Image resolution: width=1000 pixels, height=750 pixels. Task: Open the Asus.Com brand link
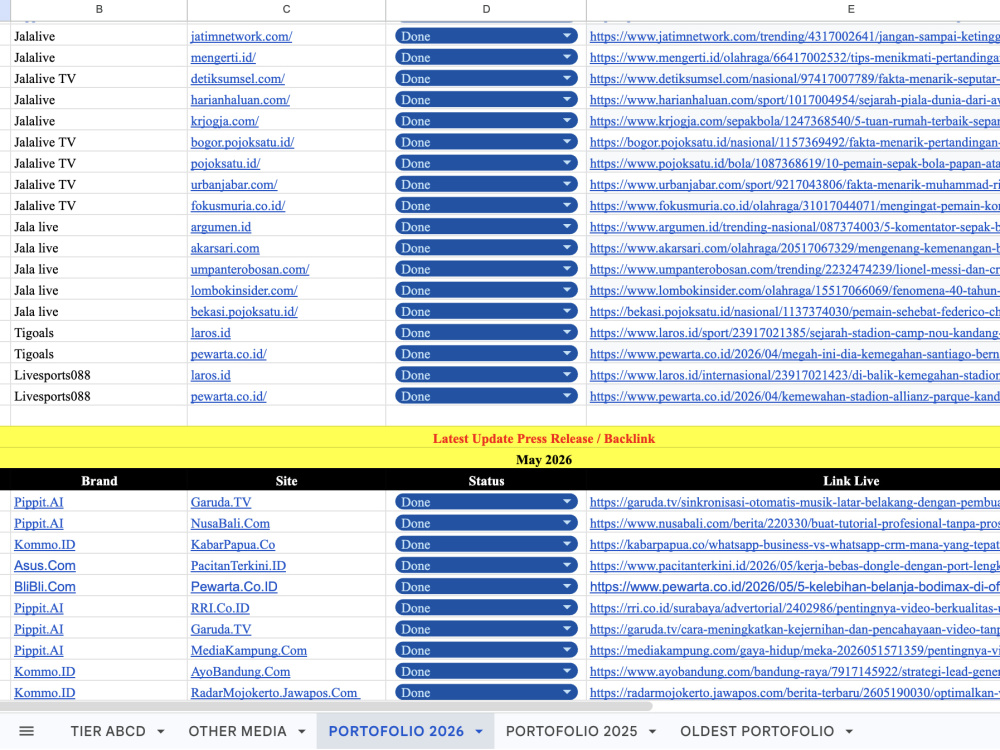click(x=45, y=565)
